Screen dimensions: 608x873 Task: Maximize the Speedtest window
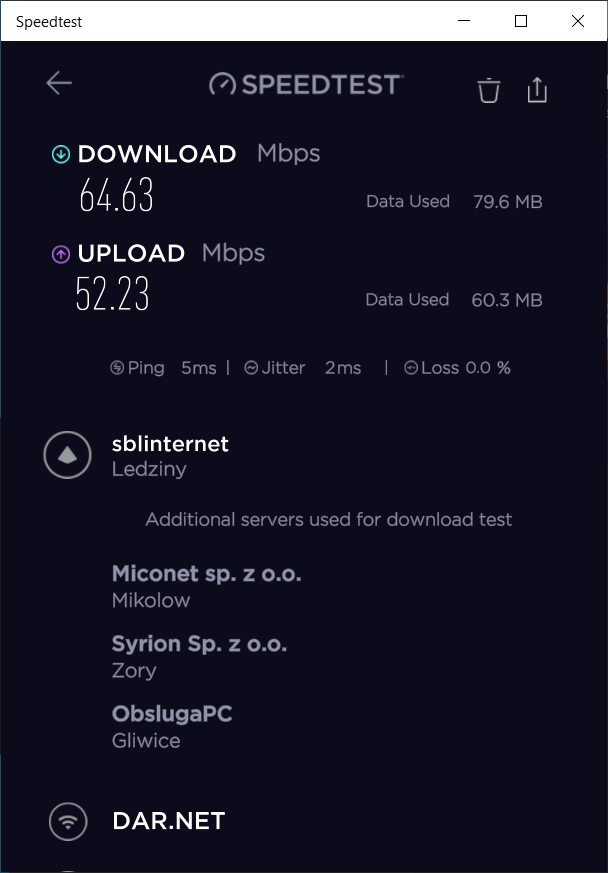[521, 21]
